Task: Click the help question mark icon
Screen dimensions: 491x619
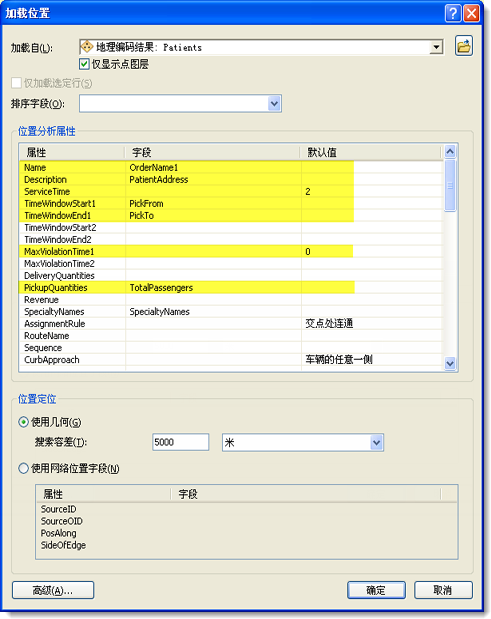Action: point(453,13)
